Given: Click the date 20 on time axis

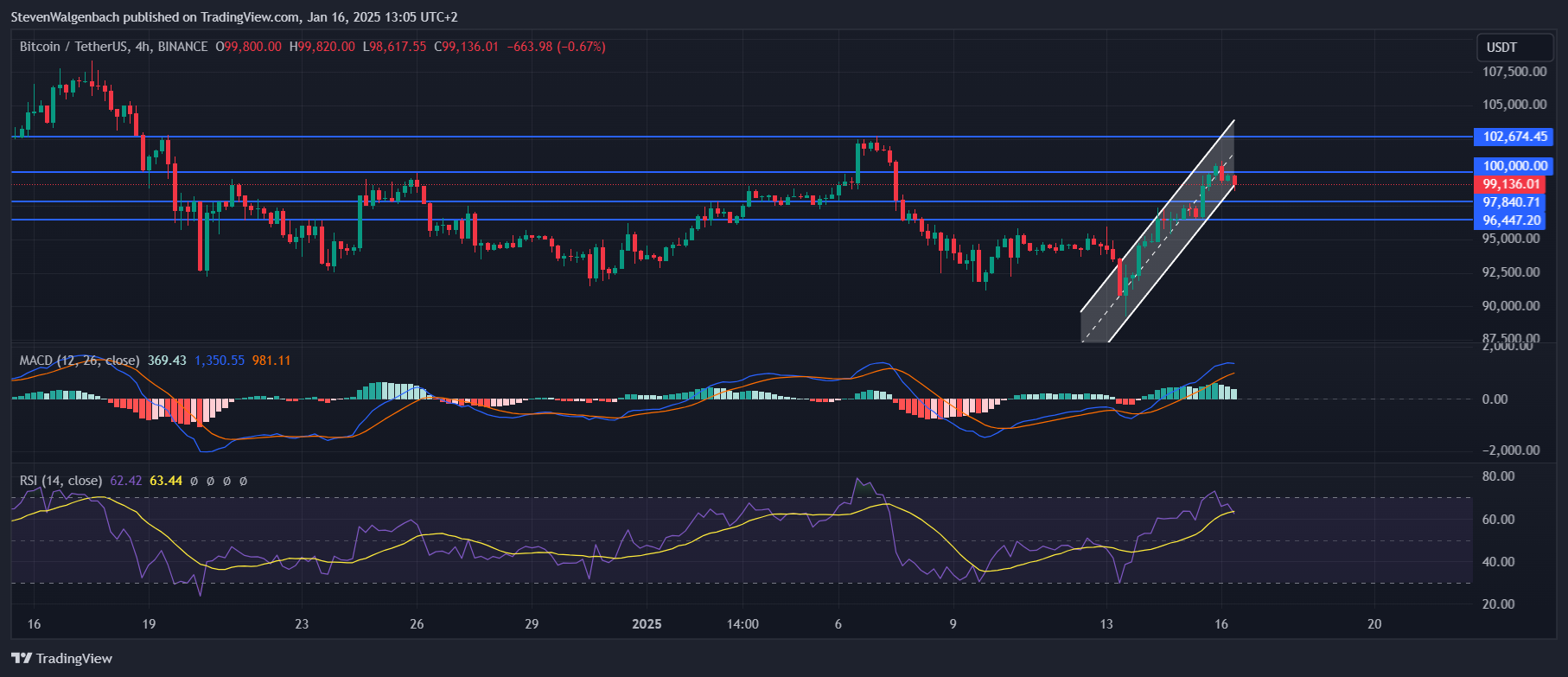Looking at the screenshot, I should click(1374, 624).
